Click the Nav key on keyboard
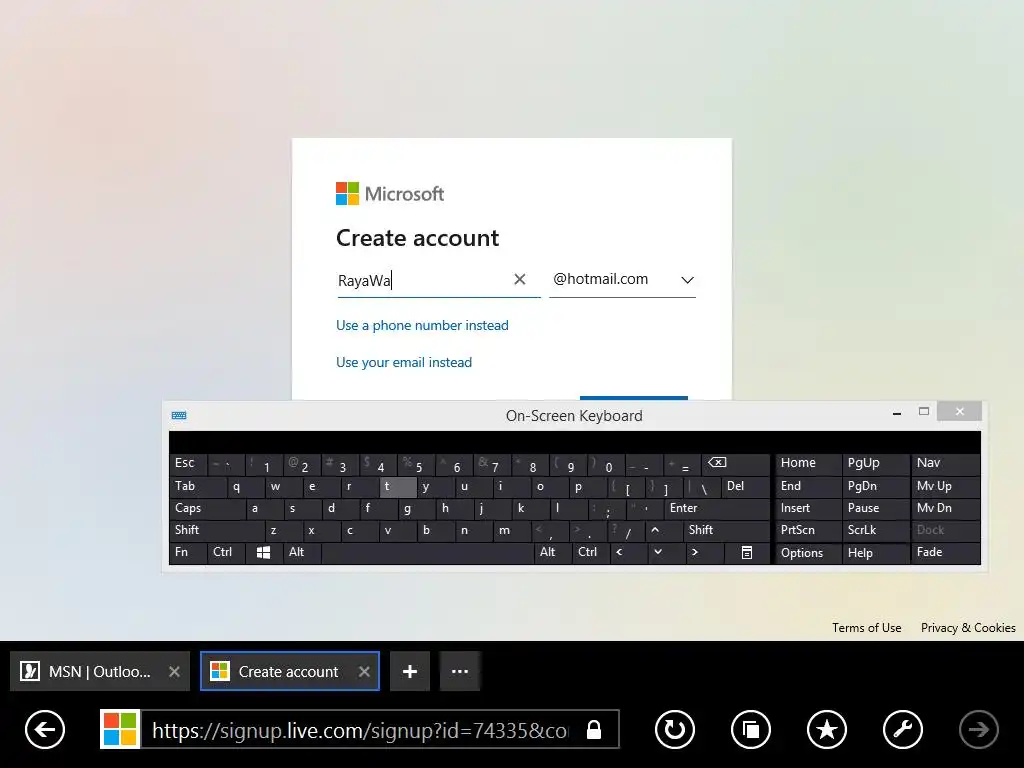1024x768 pixels. point(945,463)
